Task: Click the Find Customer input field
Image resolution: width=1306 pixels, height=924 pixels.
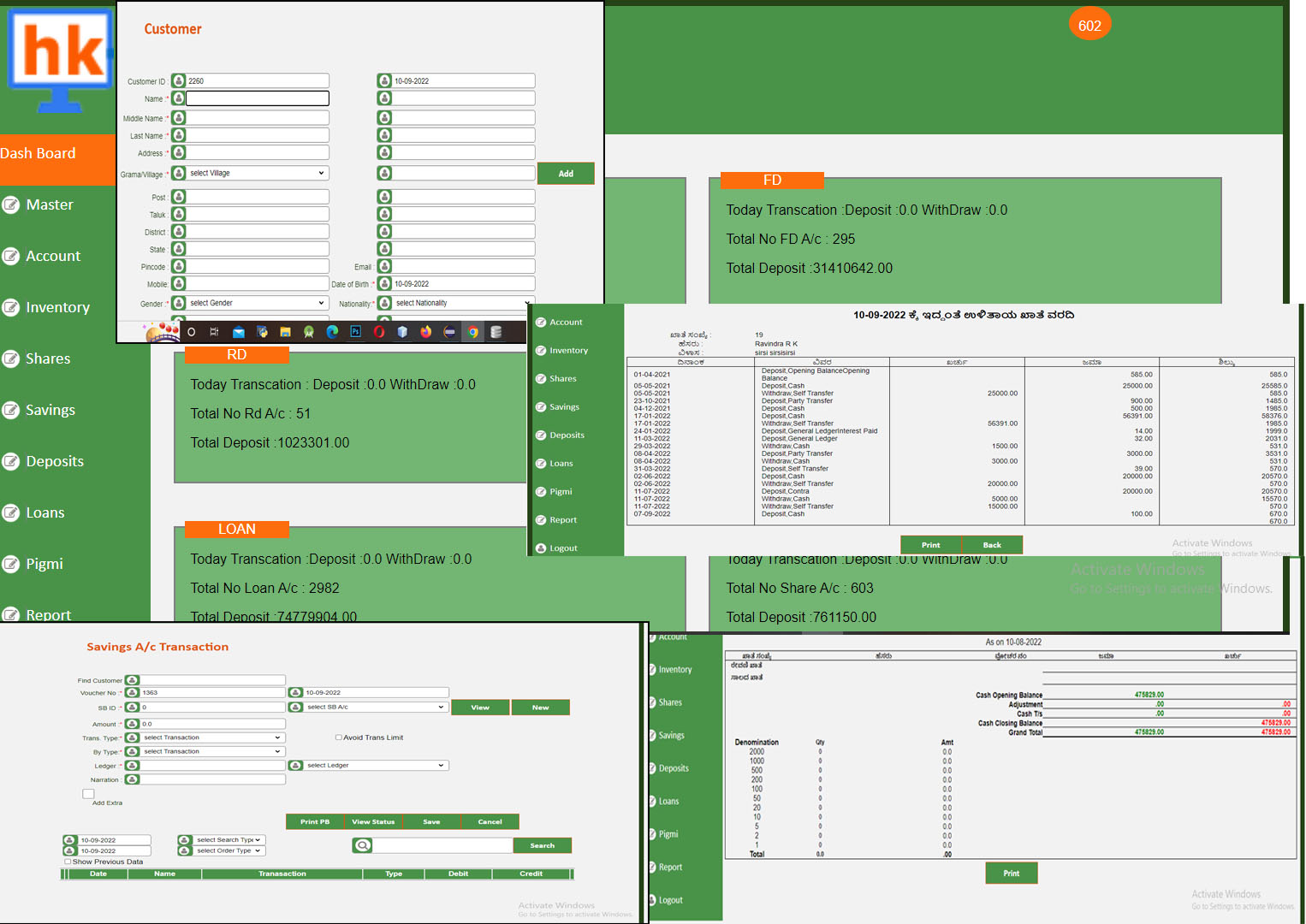Action: tap(212, 681)
